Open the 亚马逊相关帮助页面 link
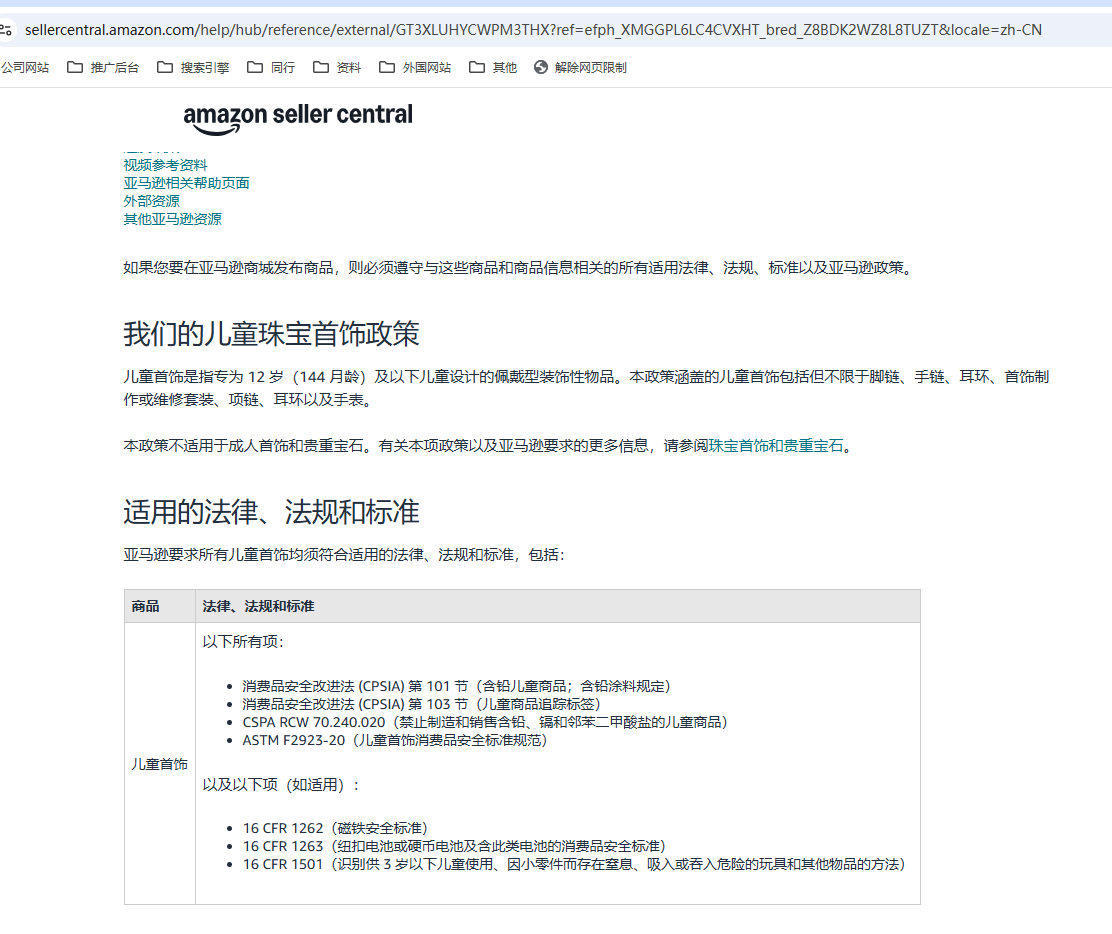This screenshot has width=1112, height=934. point(187,183)
